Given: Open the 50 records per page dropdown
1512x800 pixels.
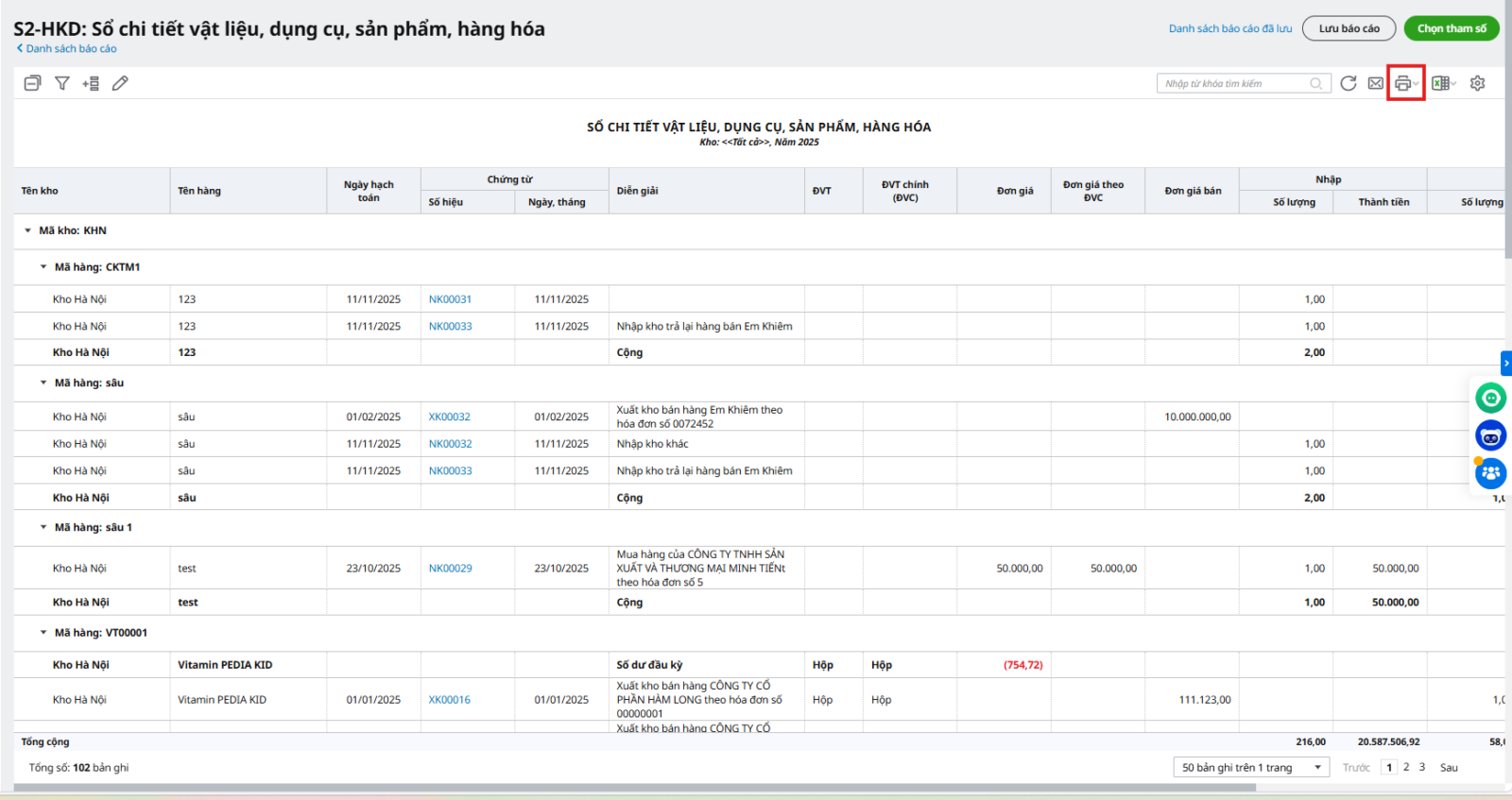Looking at the screenshot, I should tap(1250, 768).
